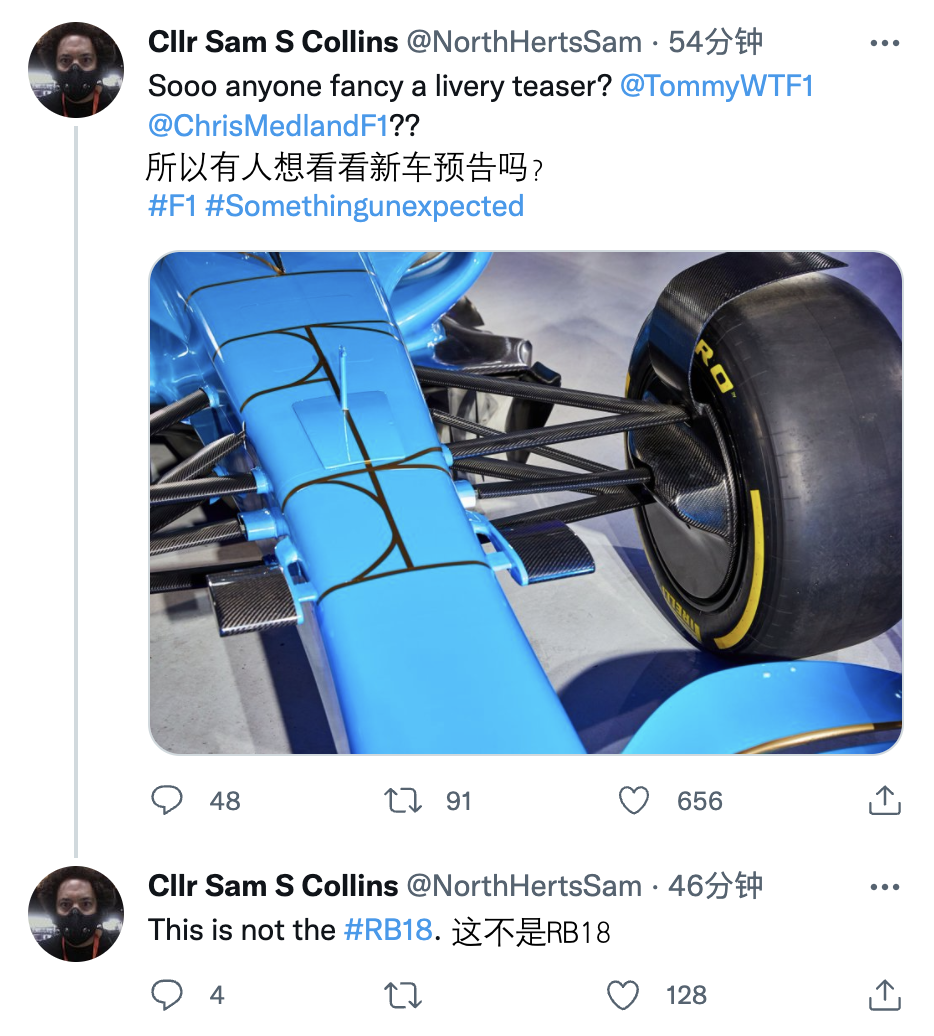Open Sam Collins avatar on first tweet
The image size is (934, 1036).
tap(76, 70)
